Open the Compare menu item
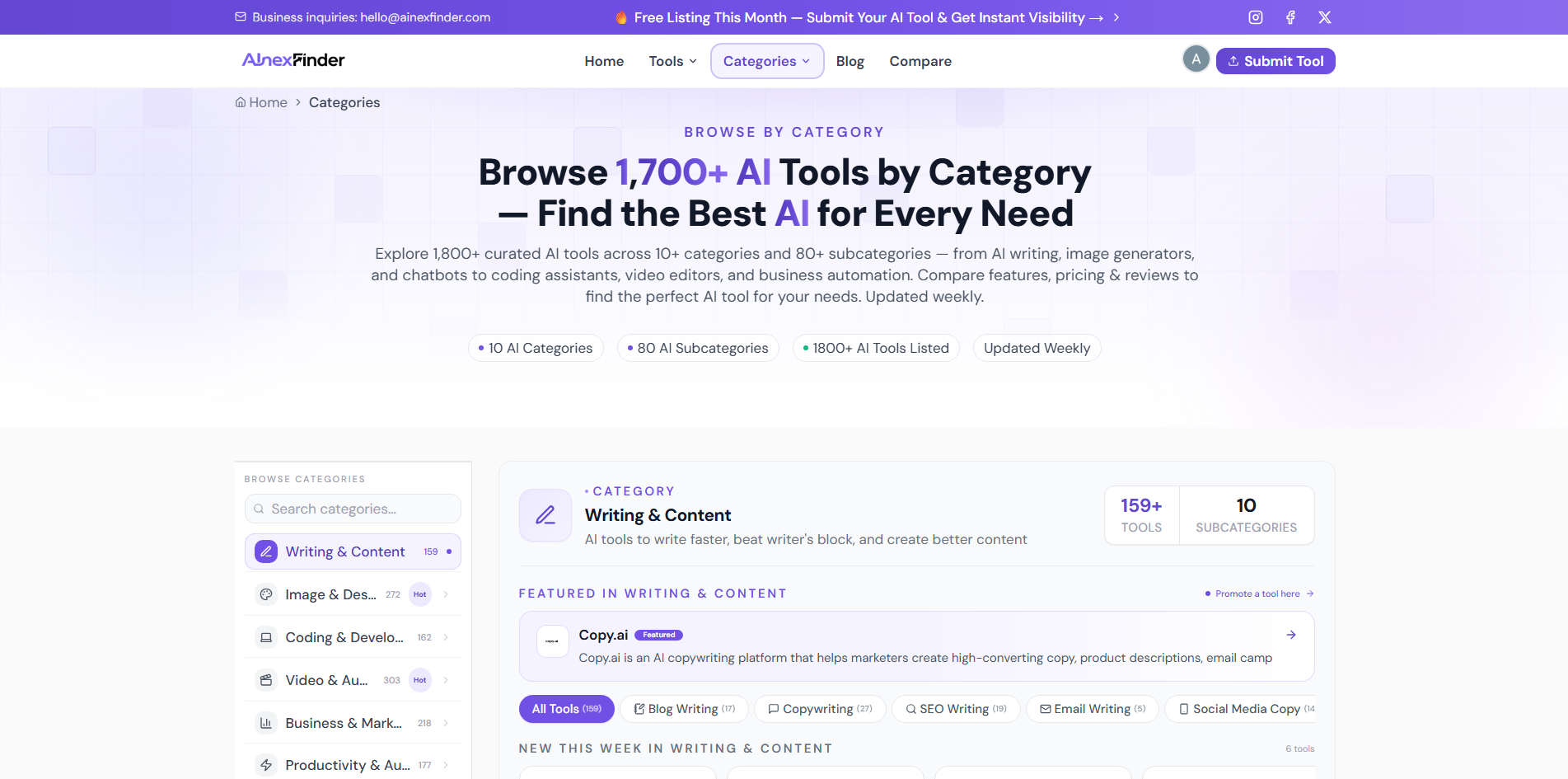Image resolution: width=1568 pixels, height=779 pixels. click(x=920, y=61)
